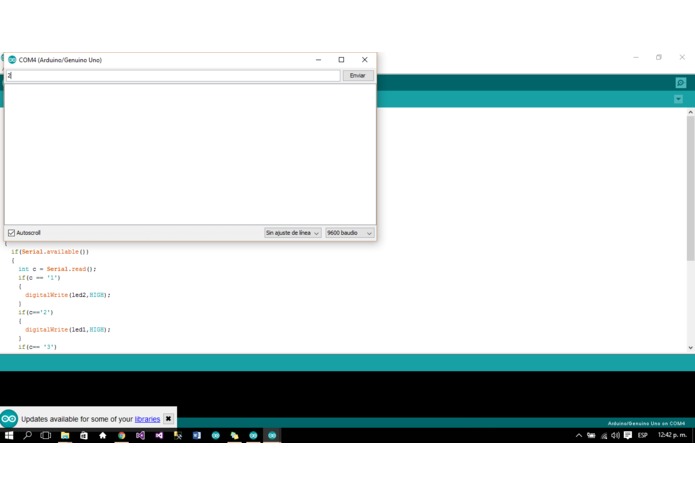Click the 'digitalWrite(led1,HIGH);' line
The height and width of the screenshot is (494, 695).
[x=68, y=330]
